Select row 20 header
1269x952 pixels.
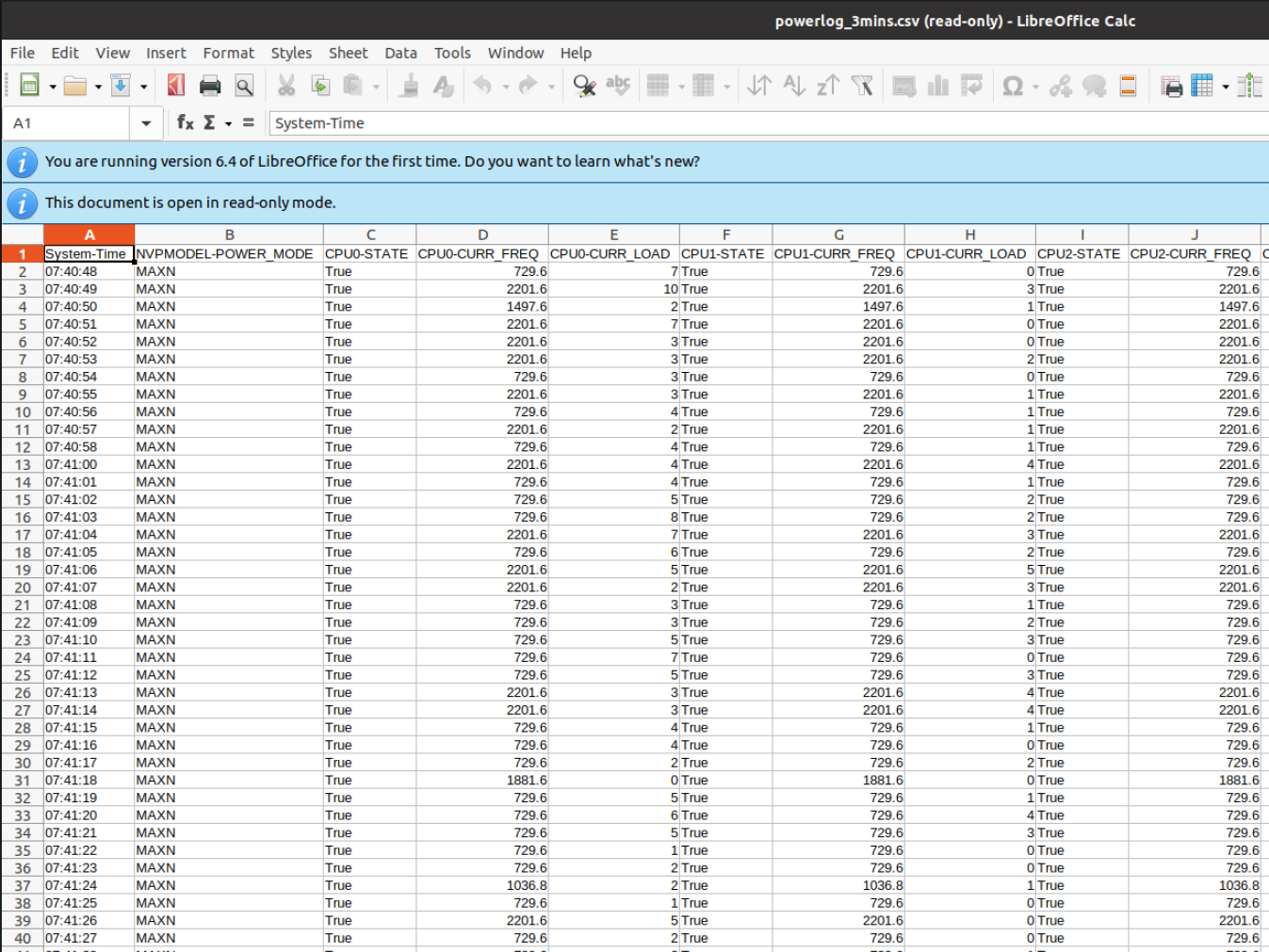pos(23,588)
